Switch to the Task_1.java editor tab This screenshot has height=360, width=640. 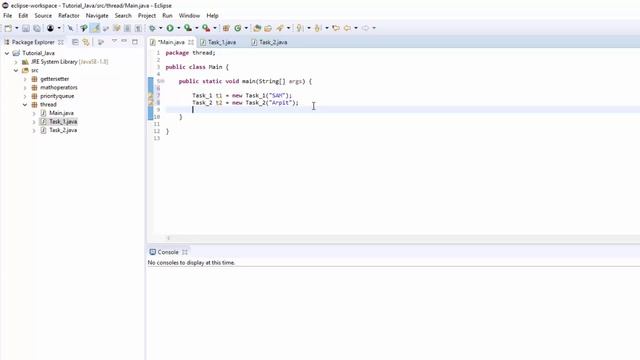(222, 42)
